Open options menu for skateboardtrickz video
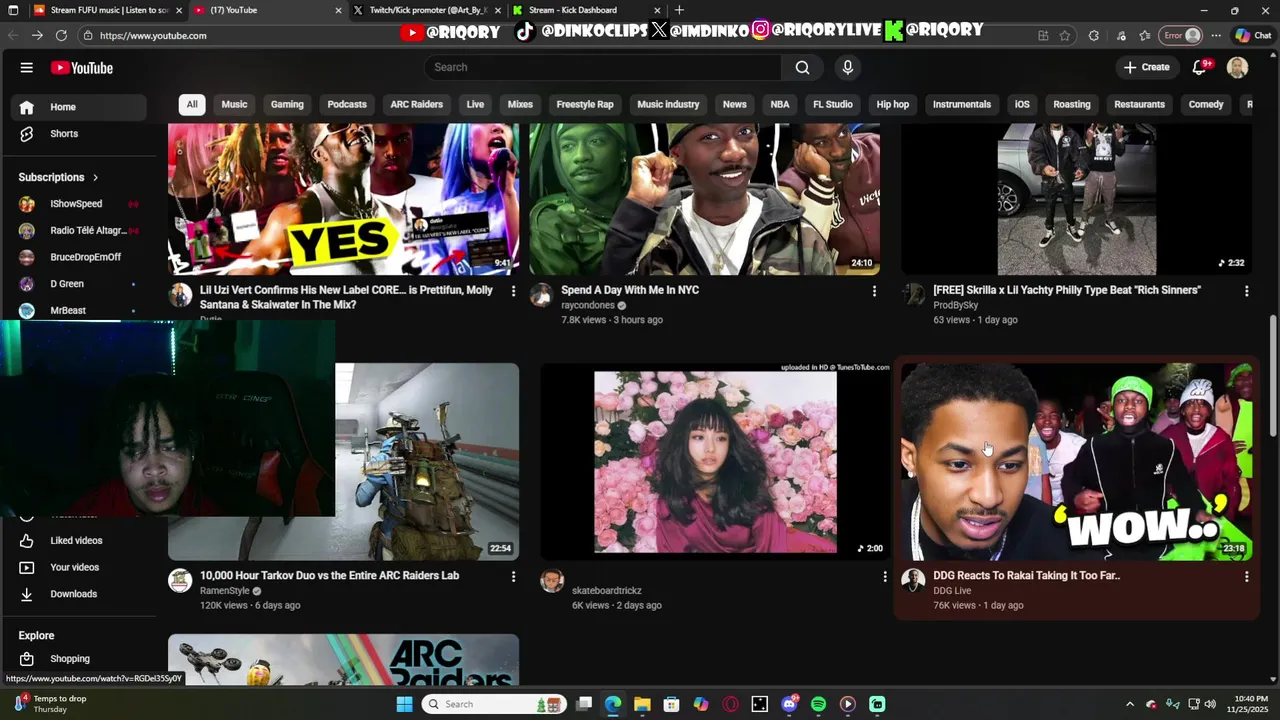 point(884,577)
